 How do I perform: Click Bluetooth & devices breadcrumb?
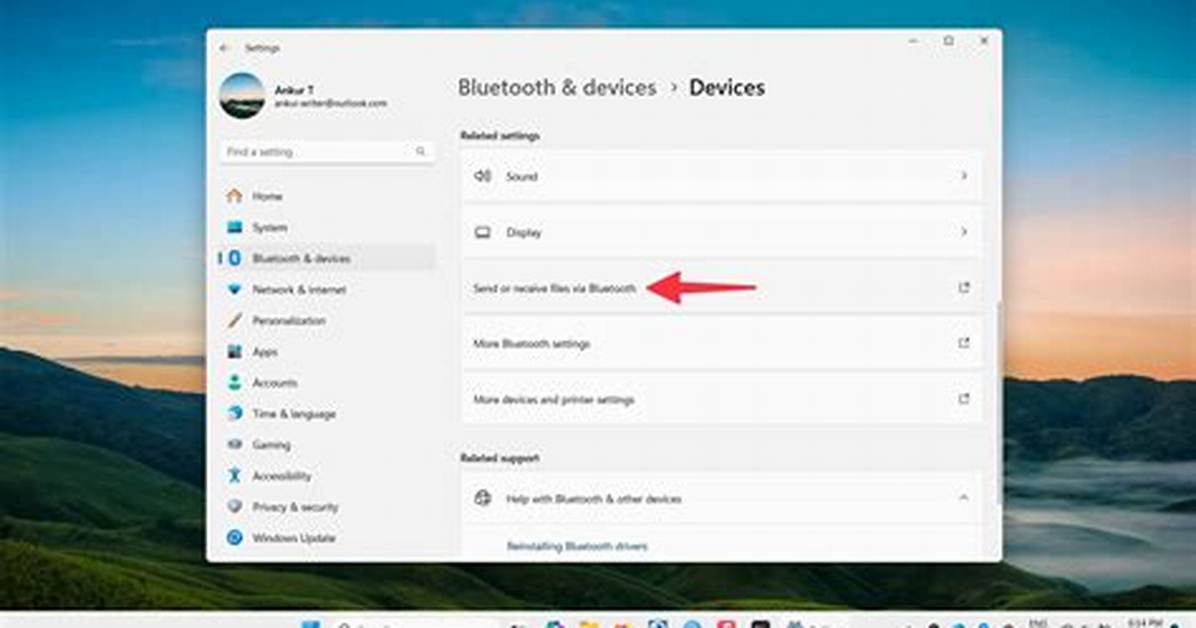[x=557, y=88]
